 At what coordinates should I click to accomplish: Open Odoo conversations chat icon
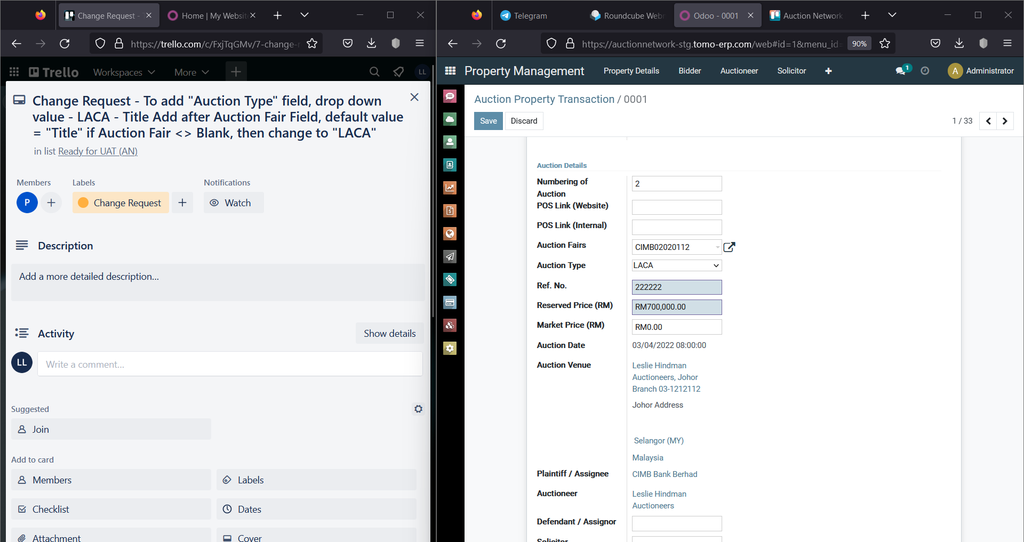click(x=903, y=71)
